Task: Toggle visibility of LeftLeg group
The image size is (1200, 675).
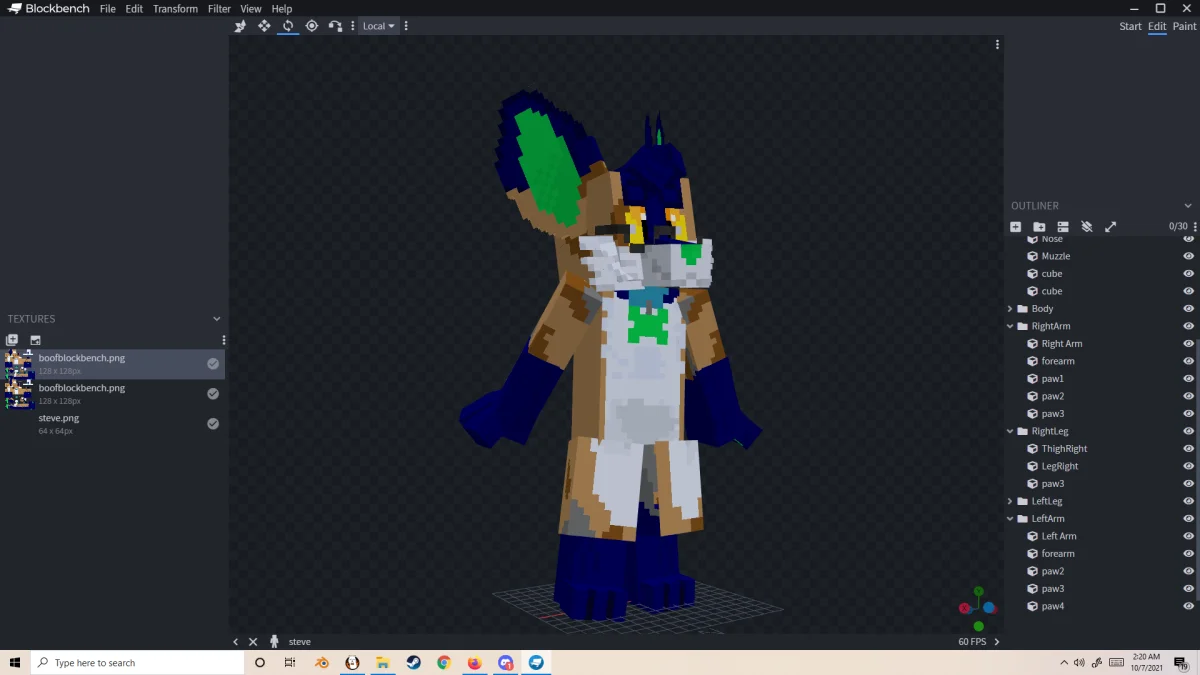Action: click(x=1189, y=501)
